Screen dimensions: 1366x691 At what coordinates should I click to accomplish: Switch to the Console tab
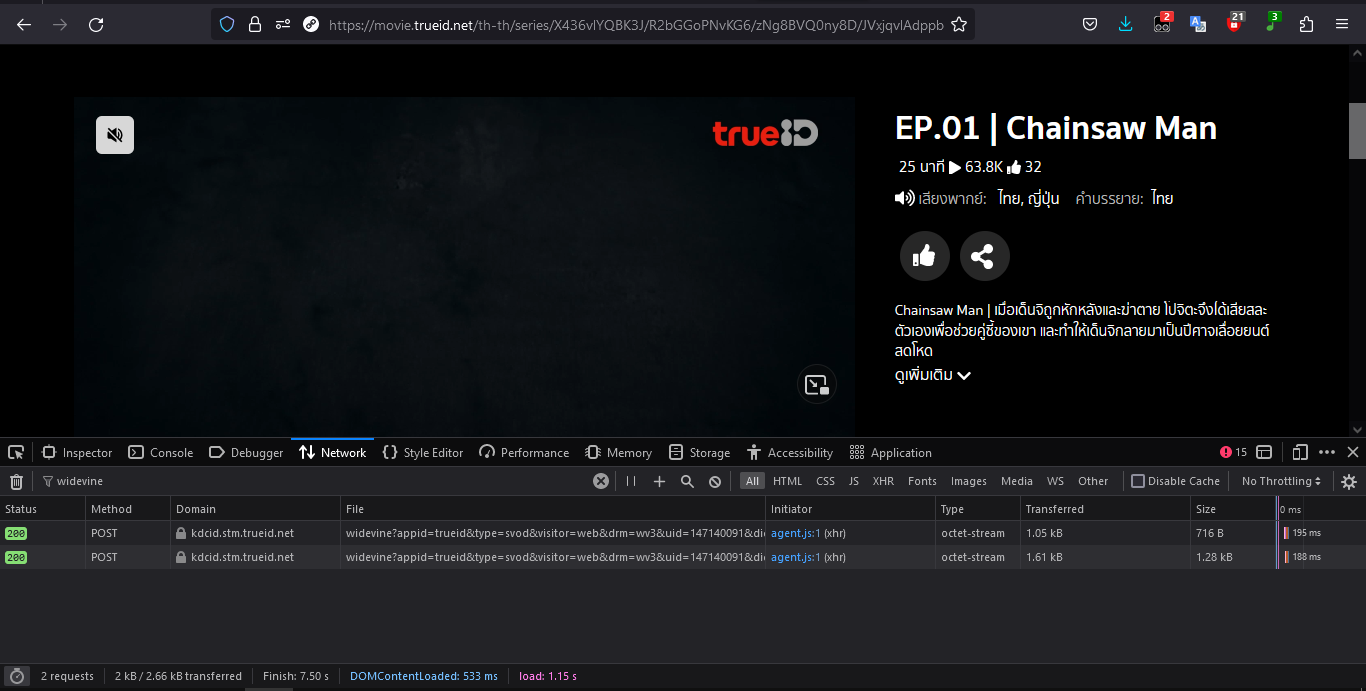click(x=161, y=453)
